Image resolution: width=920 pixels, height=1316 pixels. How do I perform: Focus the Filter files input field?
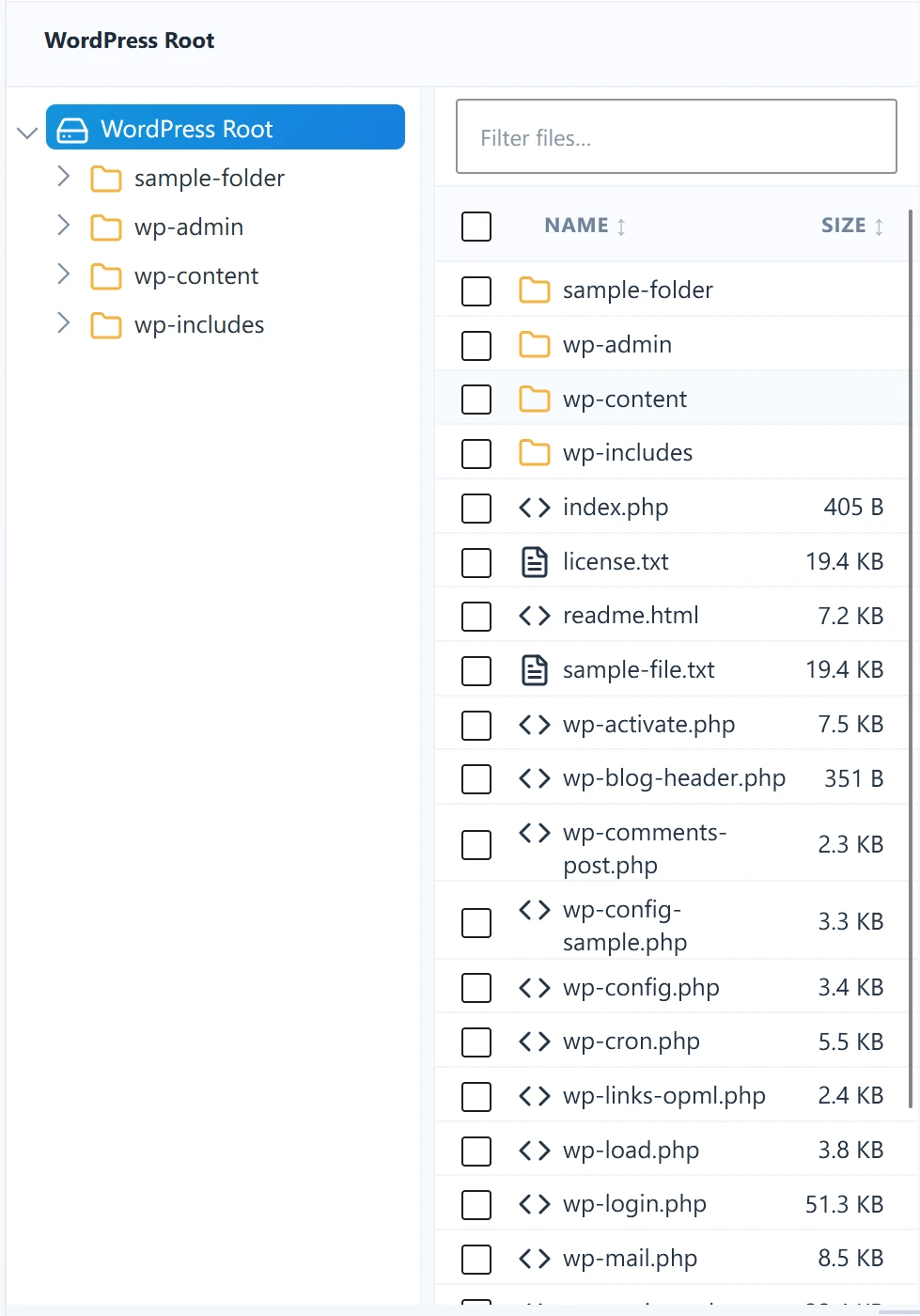pos(677,136)
